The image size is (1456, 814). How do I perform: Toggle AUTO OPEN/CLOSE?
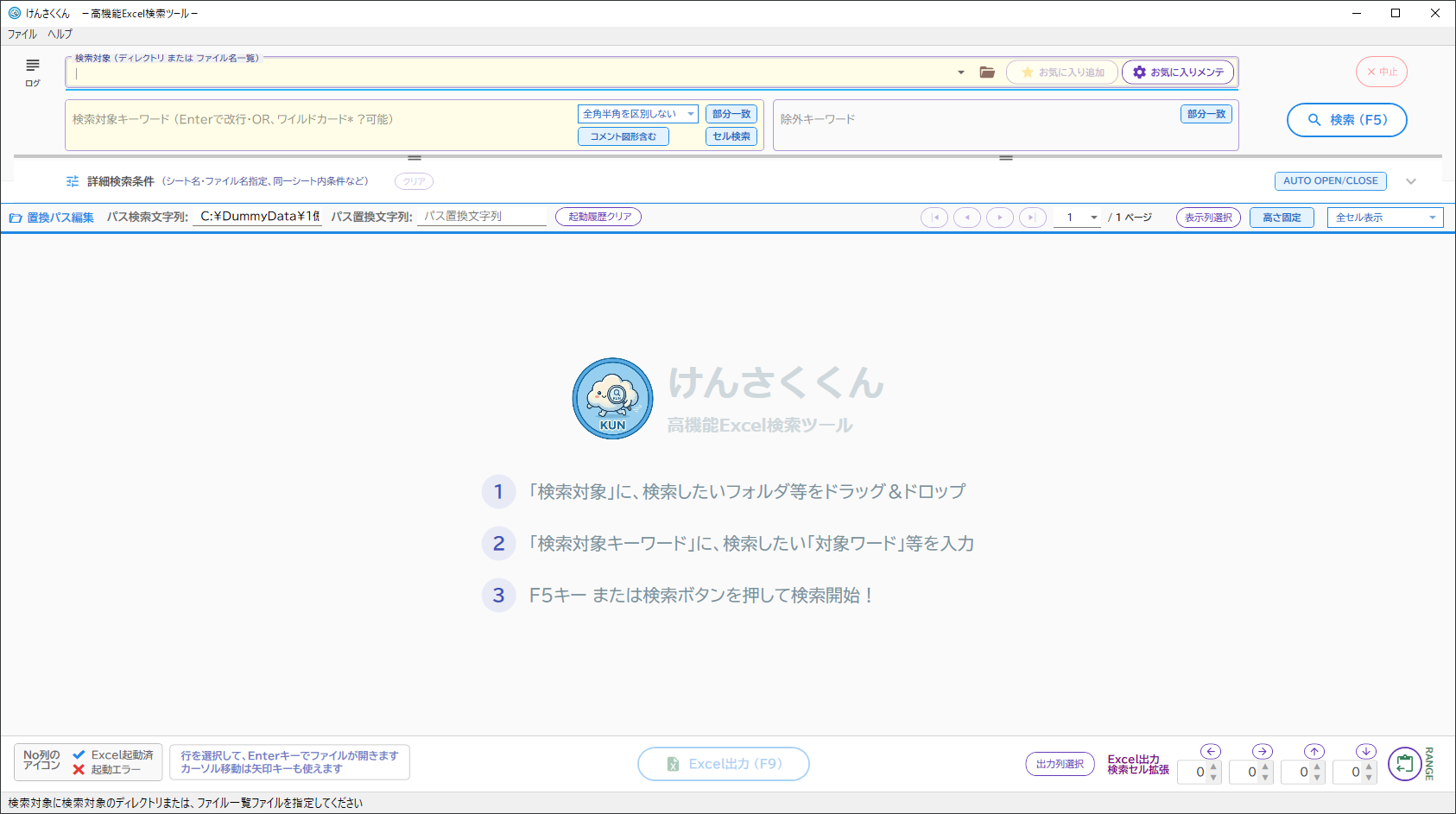[x=1331, y=181]
